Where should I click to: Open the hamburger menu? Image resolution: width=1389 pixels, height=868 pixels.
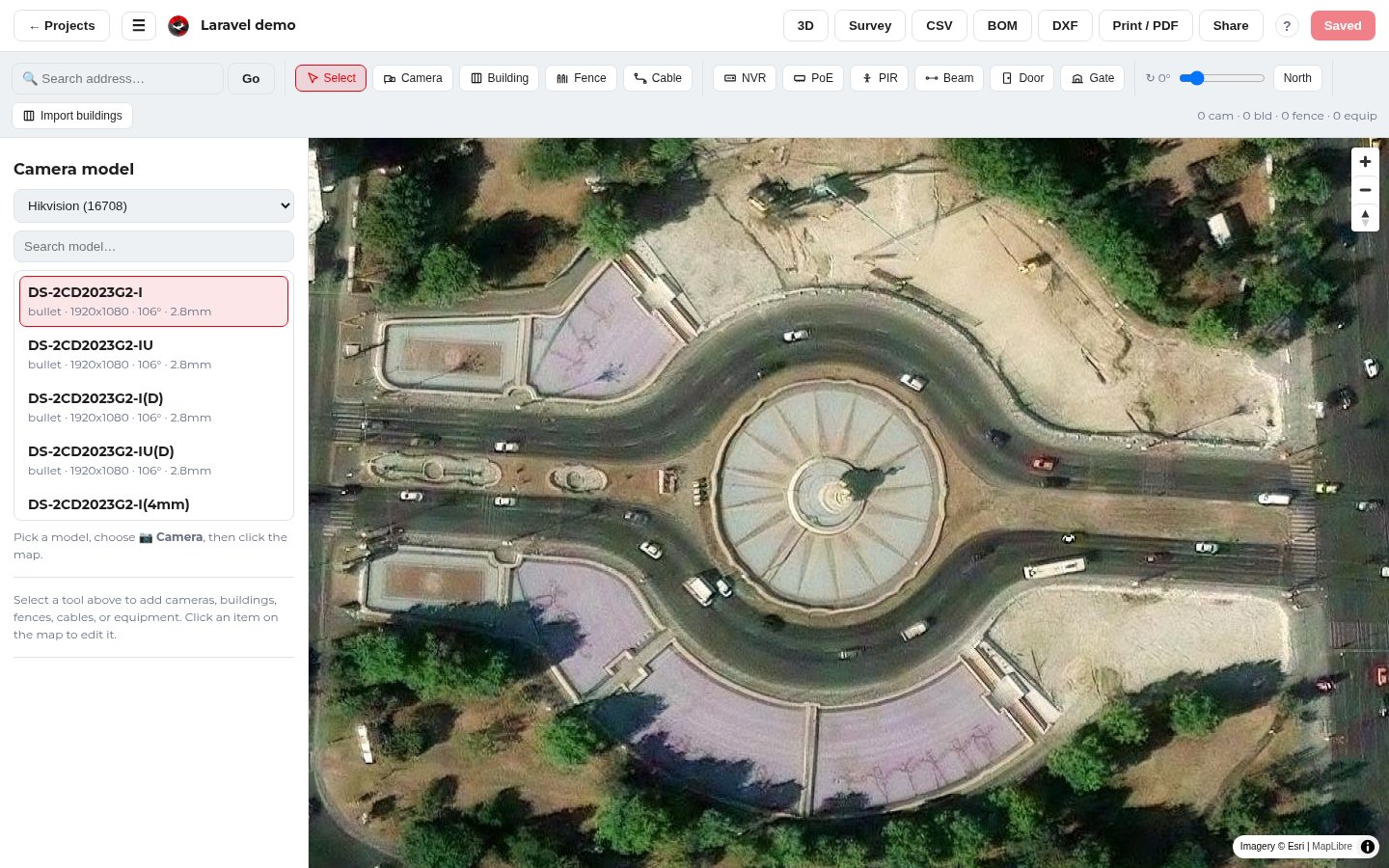139,26
